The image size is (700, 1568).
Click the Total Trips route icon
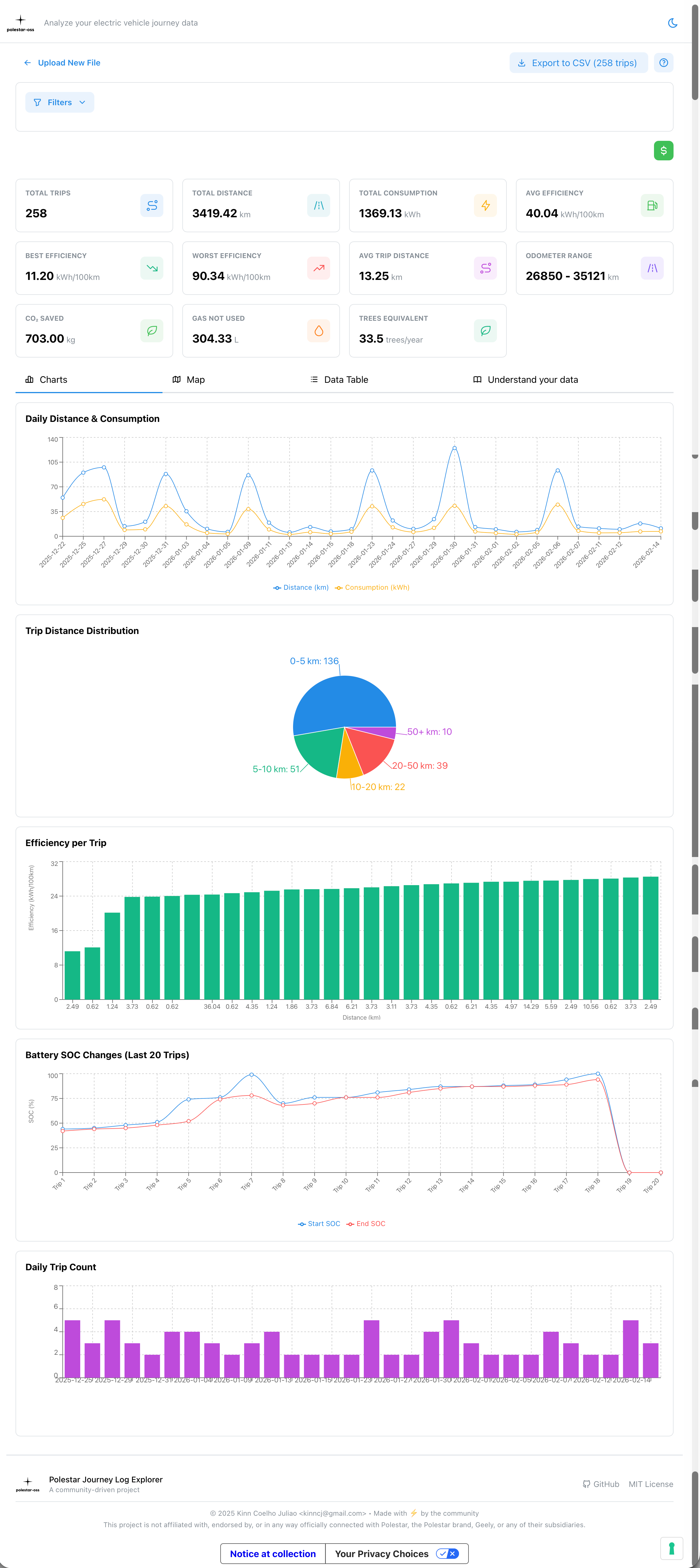(x=152, y=206)
